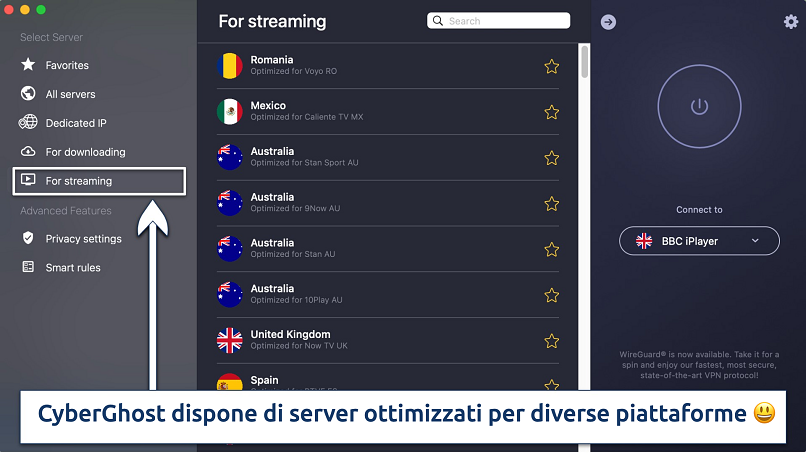This screenshot has height=453, width=806.
Task: Open For downloading servers
Action: pos(85,152)
